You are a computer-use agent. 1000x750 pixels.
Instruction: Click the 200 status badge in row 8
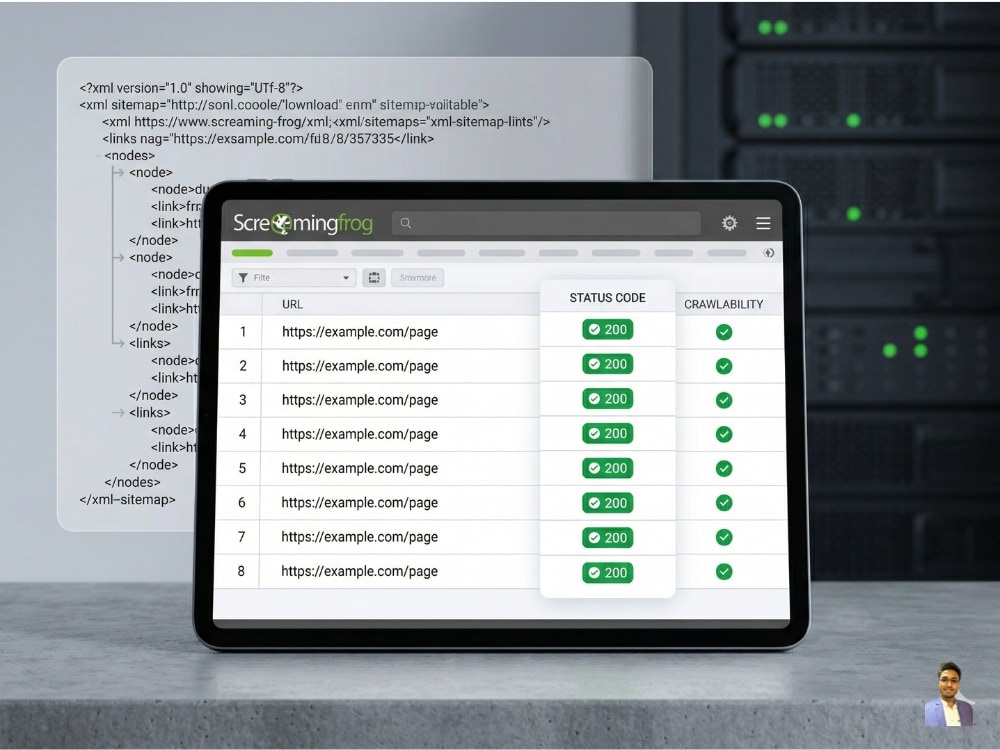click(607, 573)
